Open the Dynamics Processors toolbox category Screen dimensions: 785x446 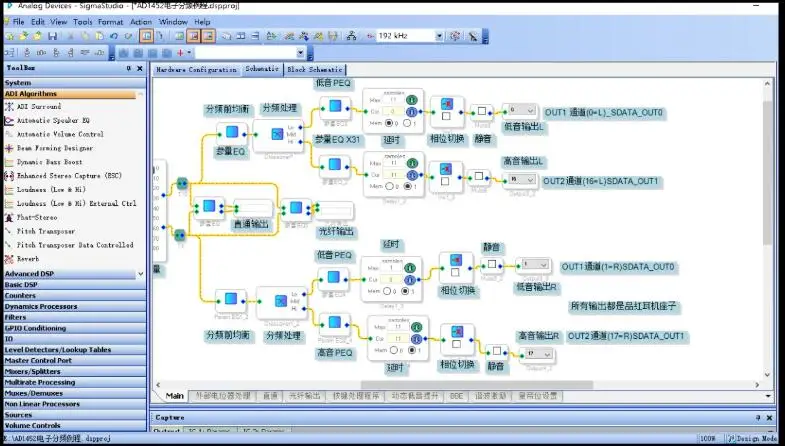tap(75, 306)
